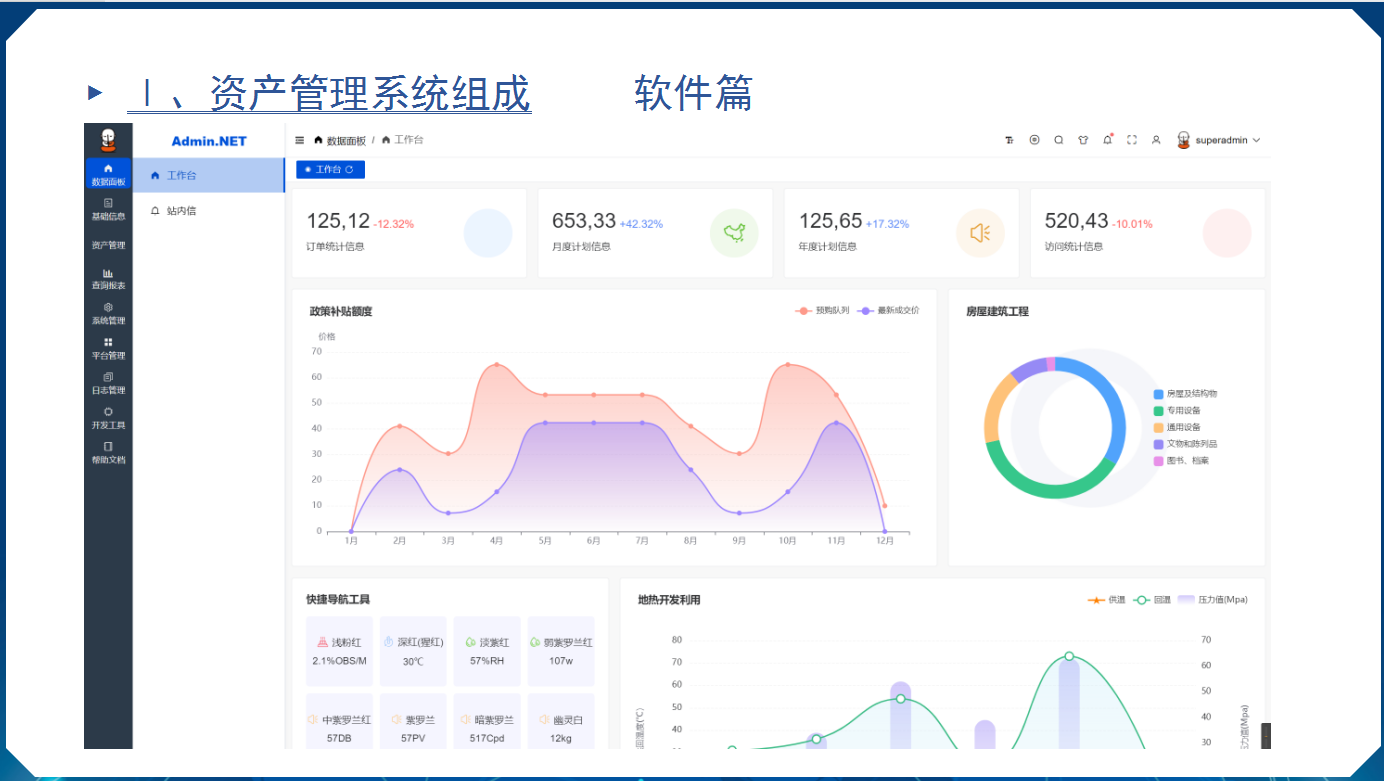
Task: Open the 浅粉红 quick navigation tile
Action: pyautogui.click(x=339, y=651)
